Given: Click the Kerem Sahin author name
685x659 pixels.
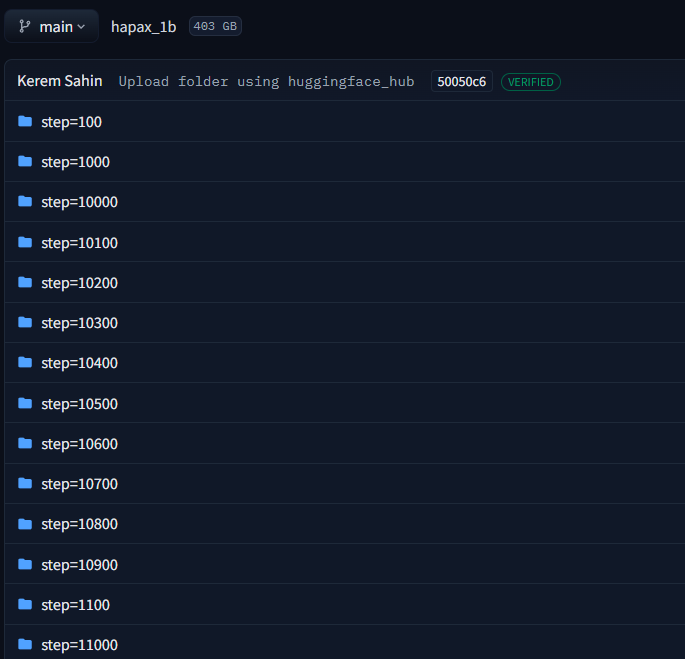Looking at the screenshot, I should [x=60, y=81].
